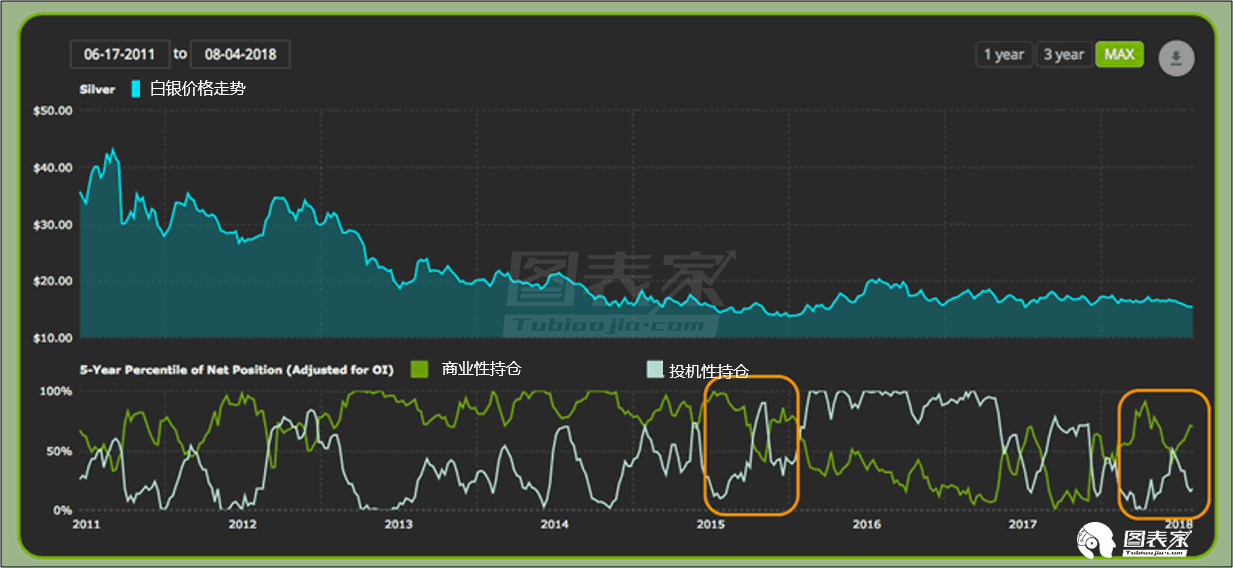
Task: Click the $20.00 price axis label
Action: [52, 281]
